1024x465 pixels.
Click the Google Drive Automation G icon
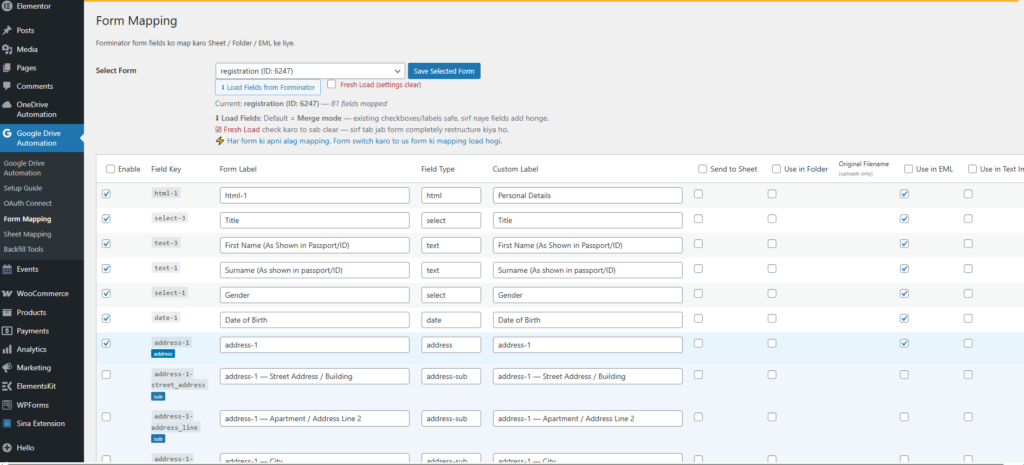pyautogui.click(x=7, y=133)
